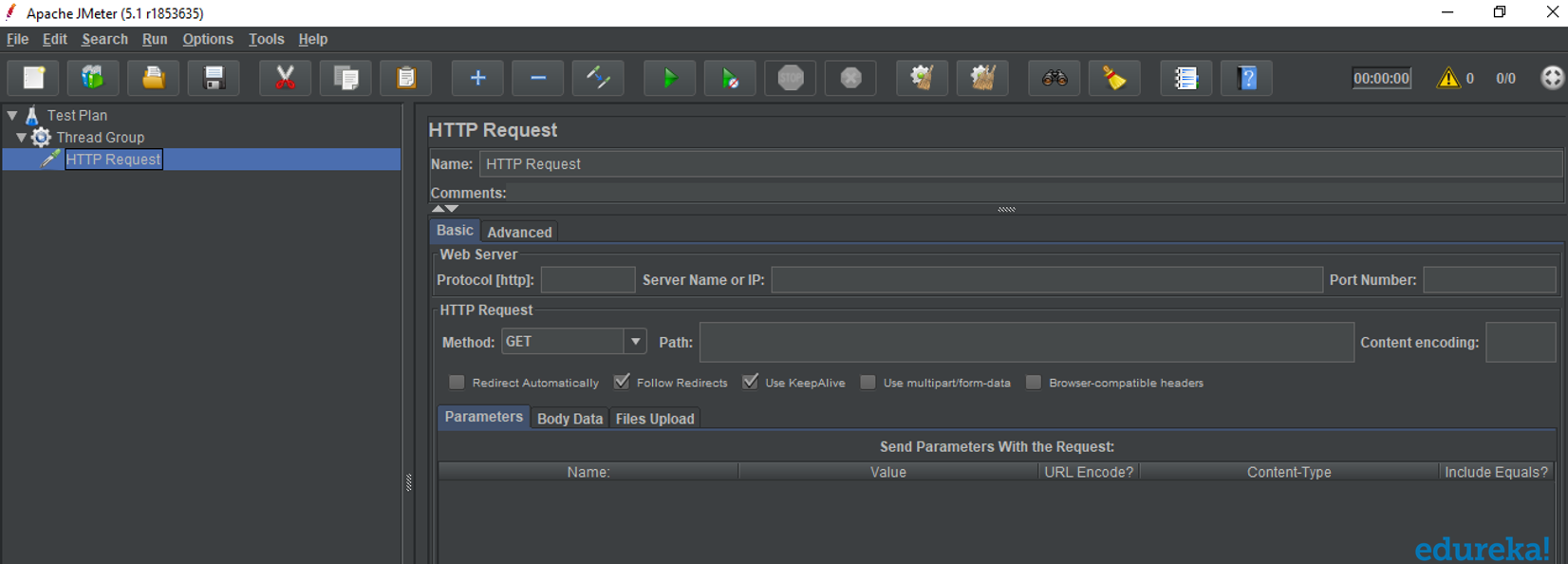Select HTTP Request tree item
Viewport: 1568px width, 564px height.
pos(114,160)
